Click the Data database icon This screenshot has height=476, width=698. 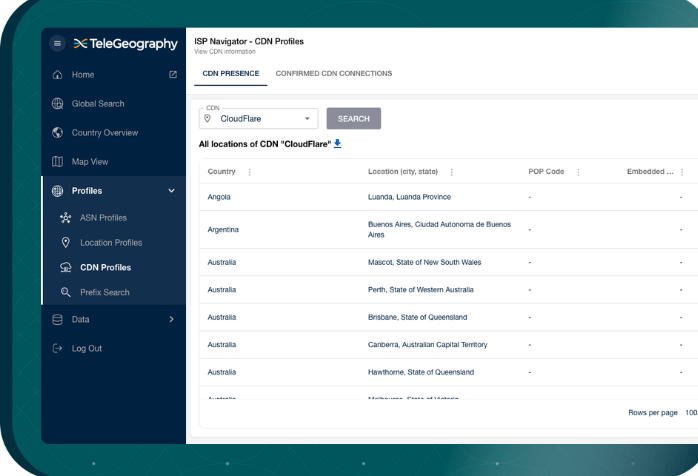[57, 319]
